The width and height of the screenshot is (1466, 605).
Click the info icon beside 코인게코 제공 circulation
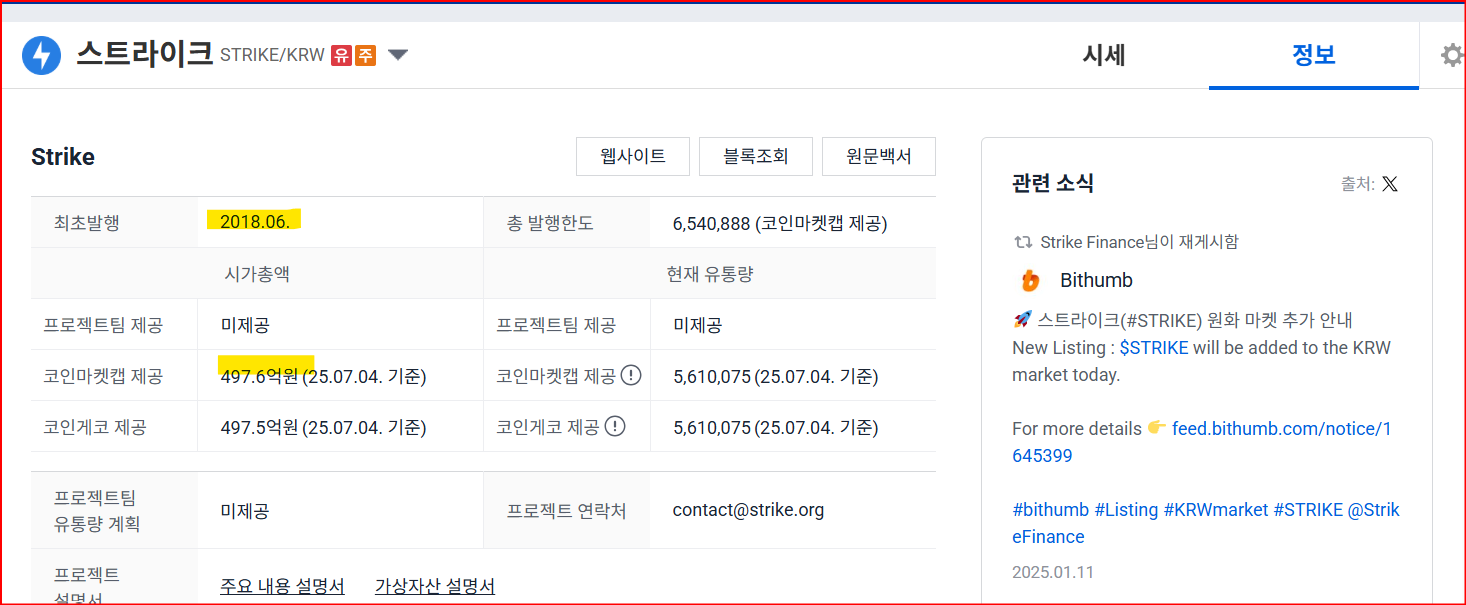pos(617,426)
